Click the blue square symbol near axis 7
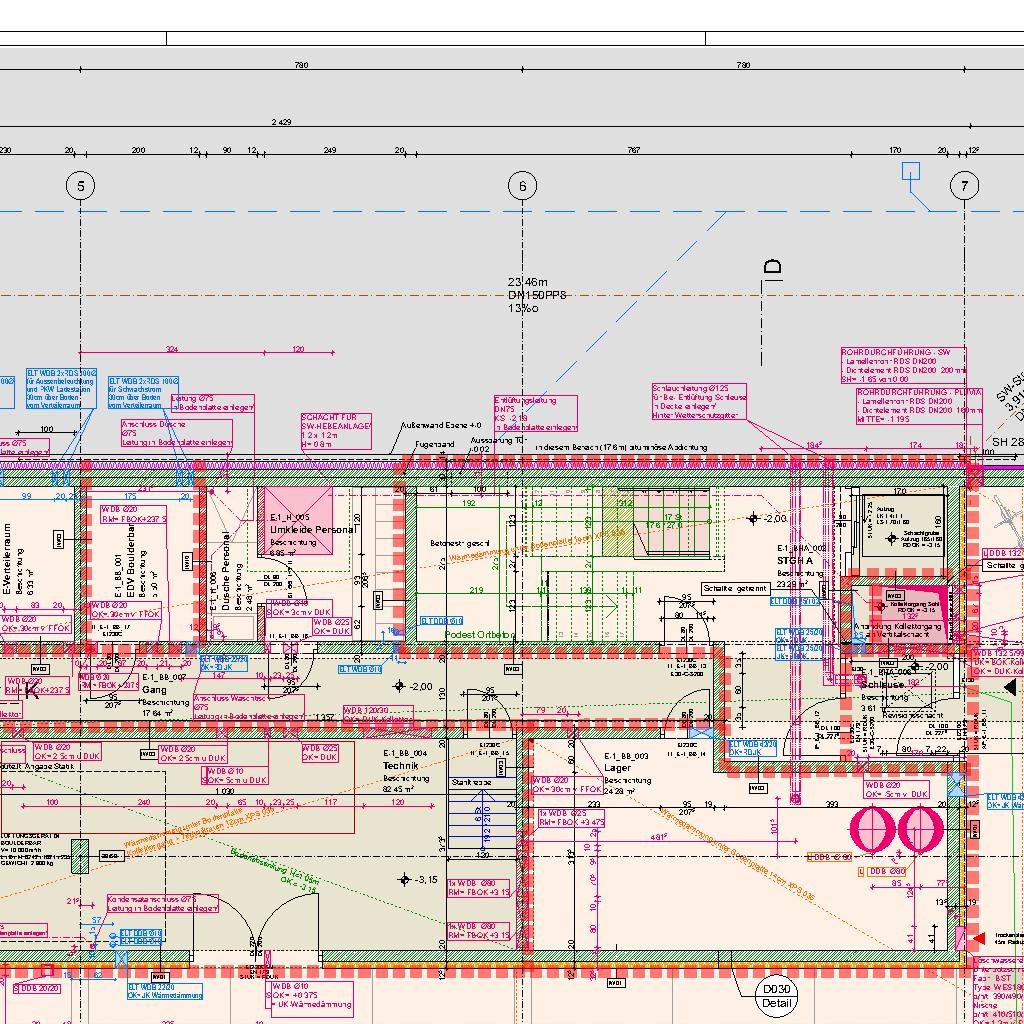Image resolution: width=1024 pixels, height=1024 pixels. tap(911, 171)
